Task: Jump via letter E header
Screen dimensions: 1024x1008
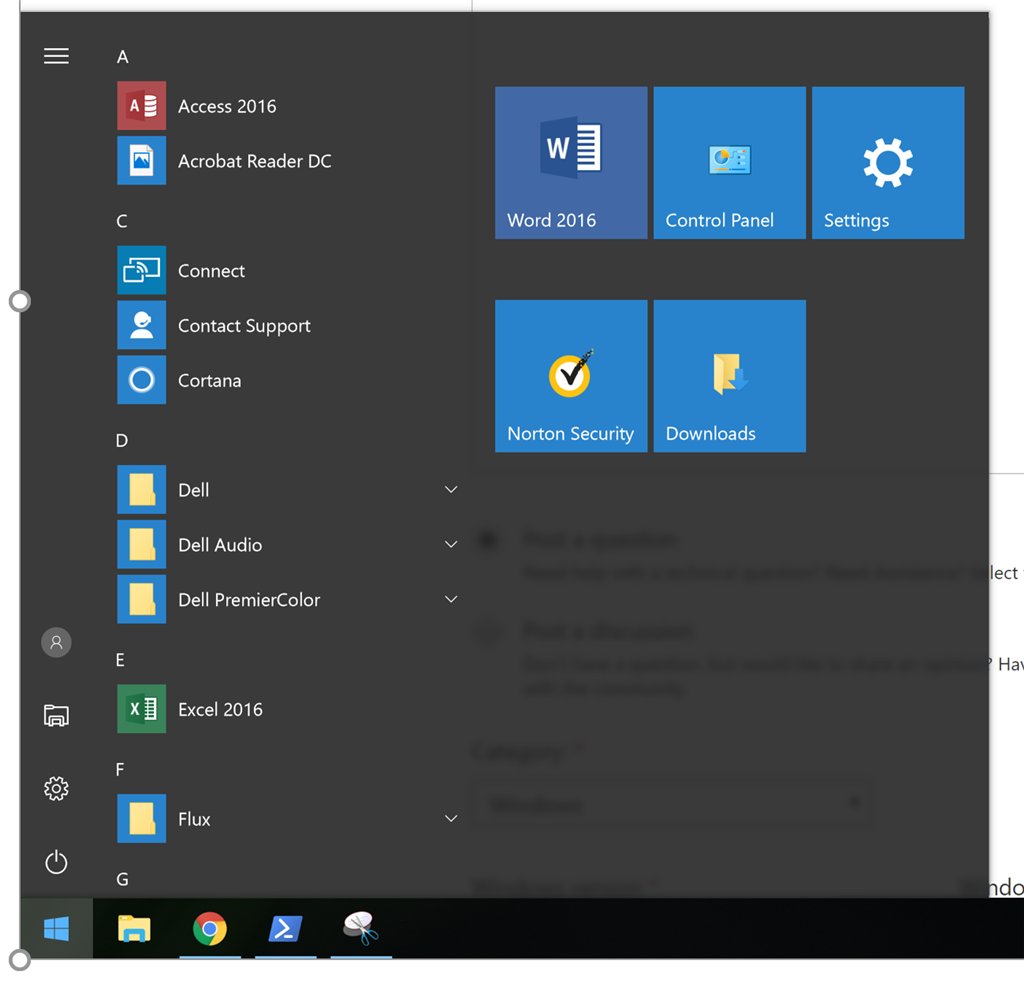Action: click(x=121, y=660)
